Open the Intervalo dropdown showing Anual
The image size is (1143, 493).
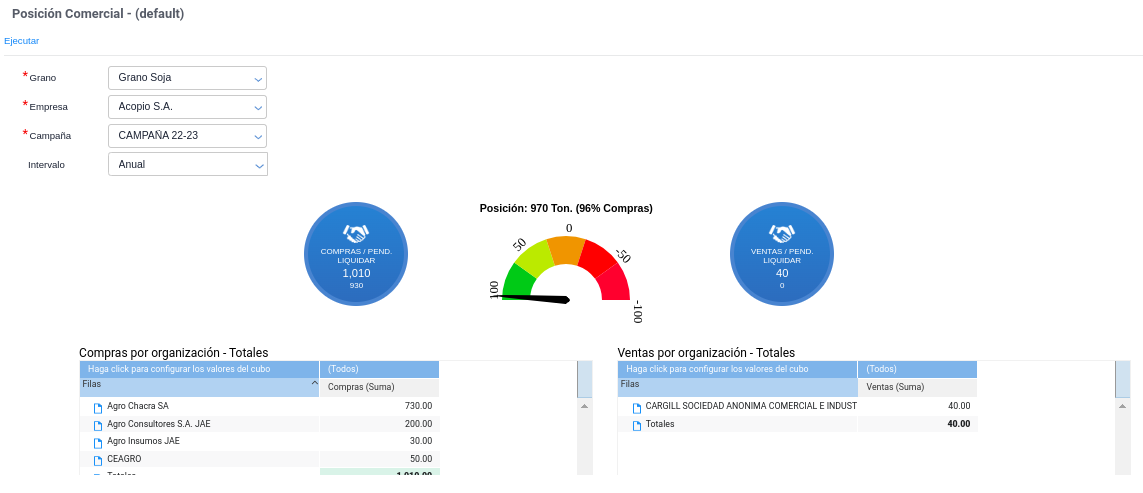[187, 164]
